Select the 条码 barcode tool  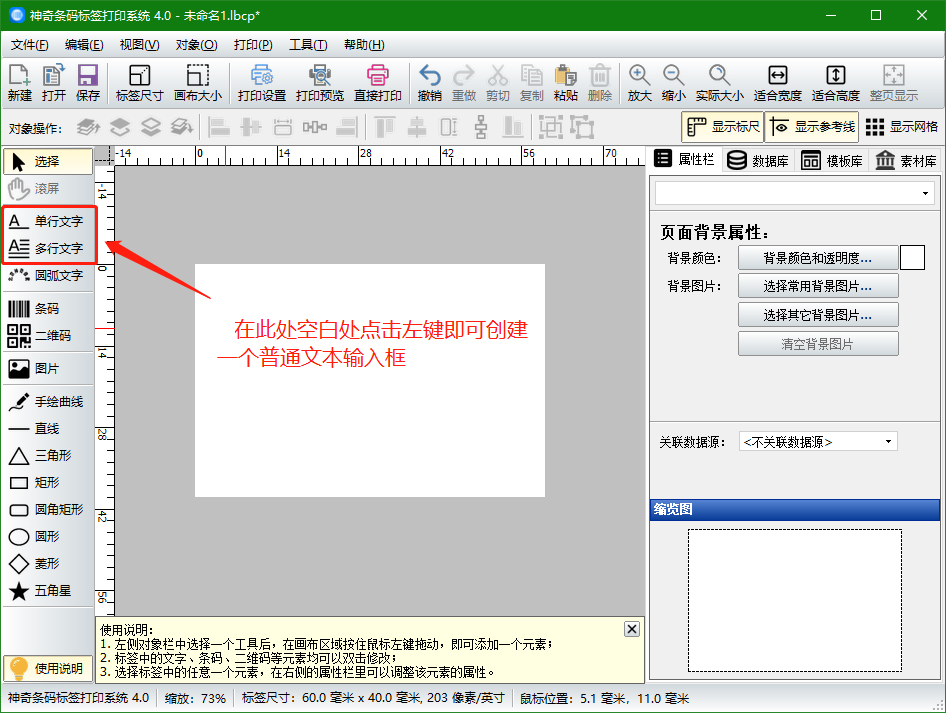[47, 309]
